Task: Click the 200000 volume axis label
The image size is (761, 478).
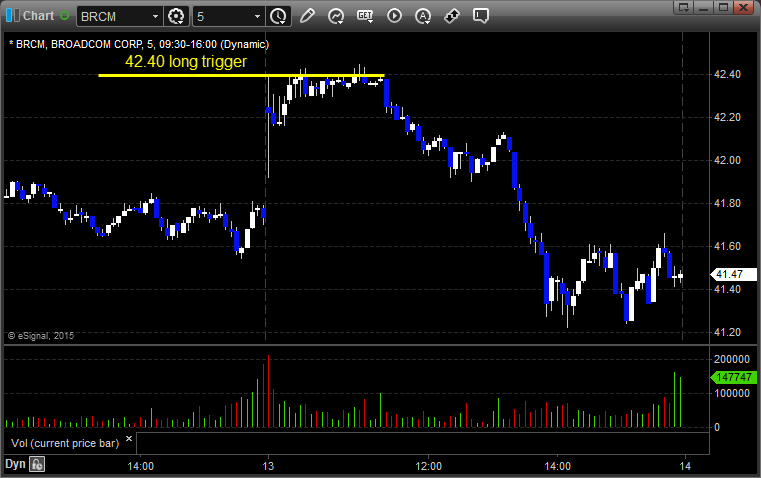Action: [x=732, y=359]
